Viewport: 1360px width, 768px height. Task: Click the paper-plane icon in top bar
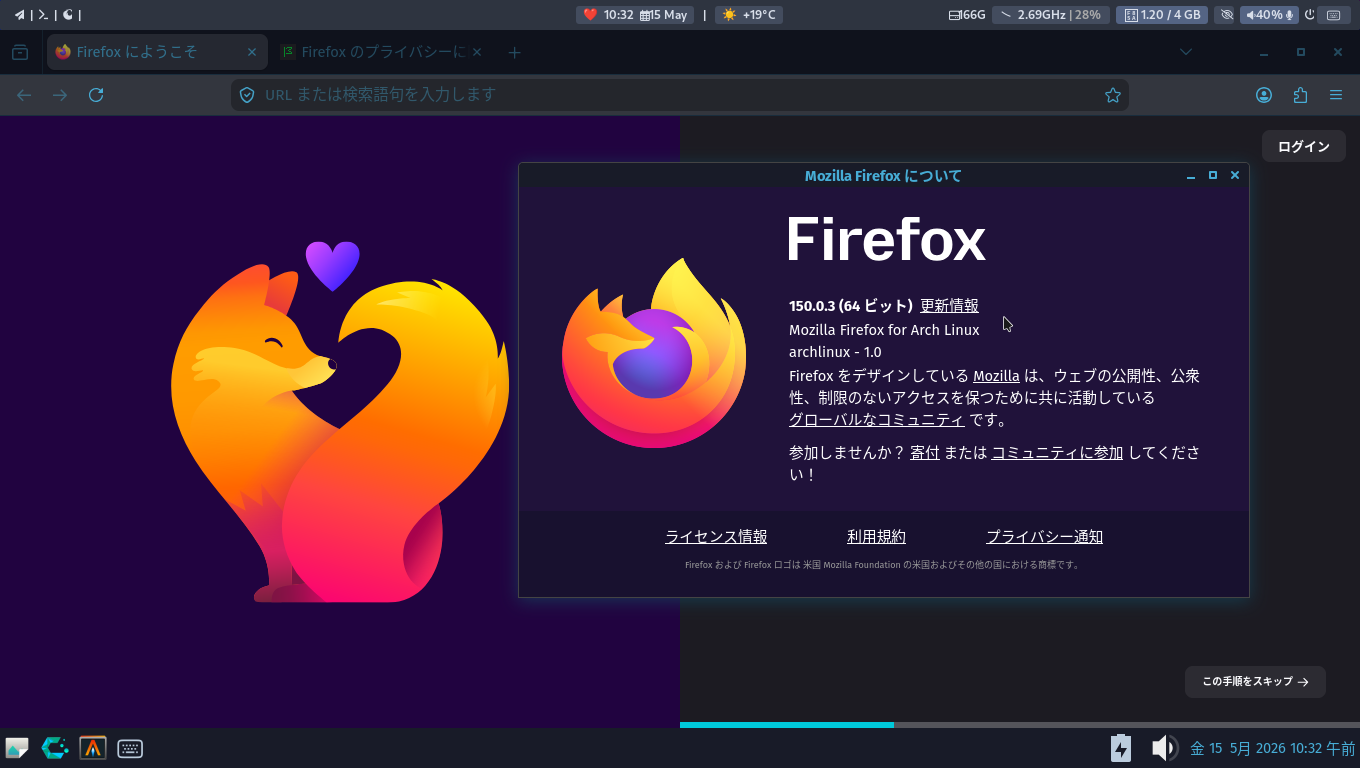point(19,15)
